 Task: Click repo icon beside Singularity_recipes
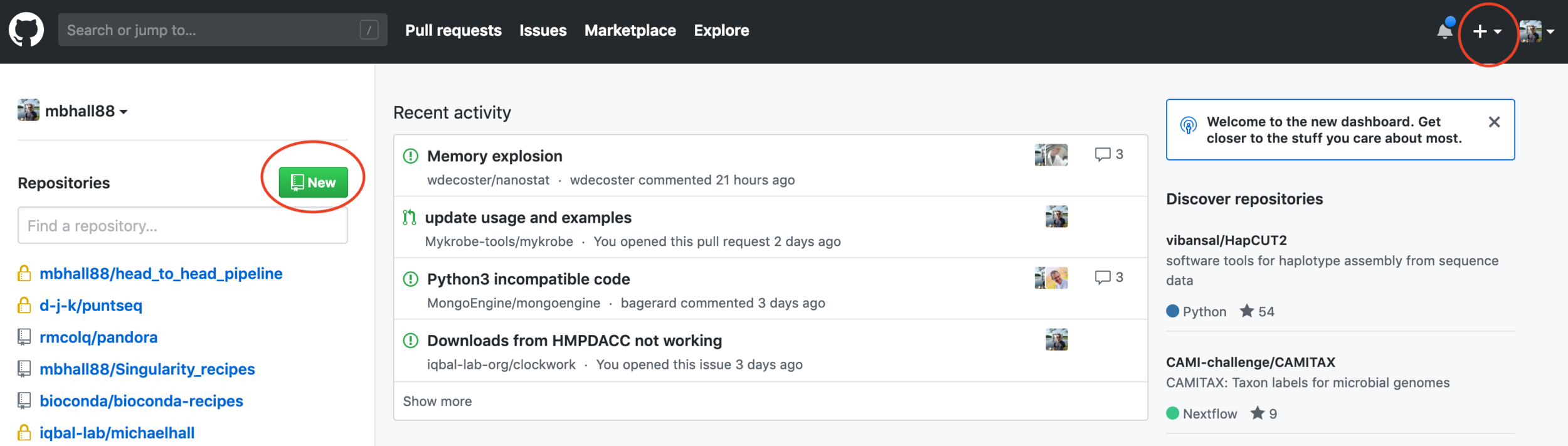(x=24, y=369)
